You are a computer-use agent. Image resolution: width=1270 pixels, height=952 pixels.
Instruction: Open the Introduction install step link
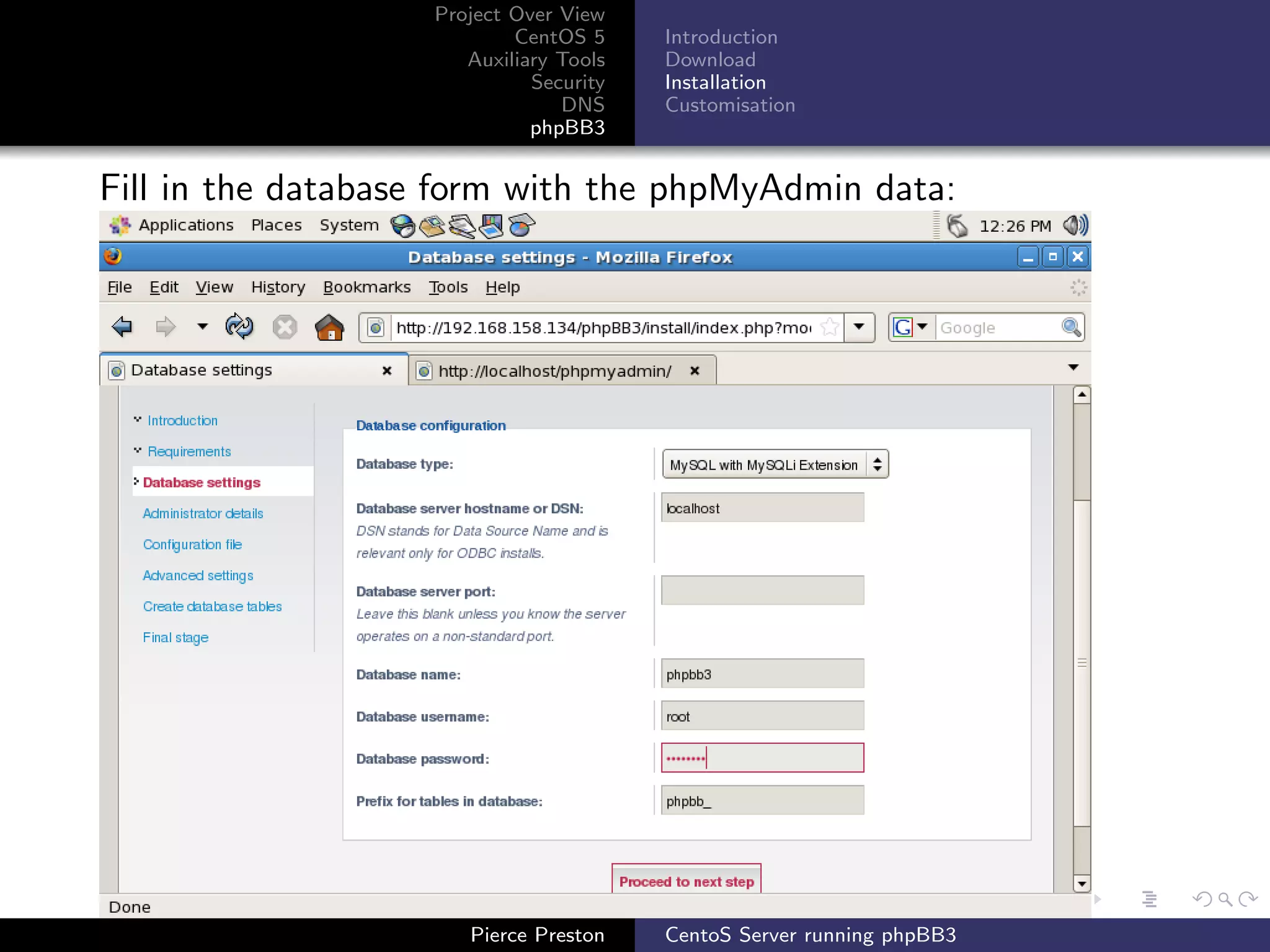tap(182, 421)
